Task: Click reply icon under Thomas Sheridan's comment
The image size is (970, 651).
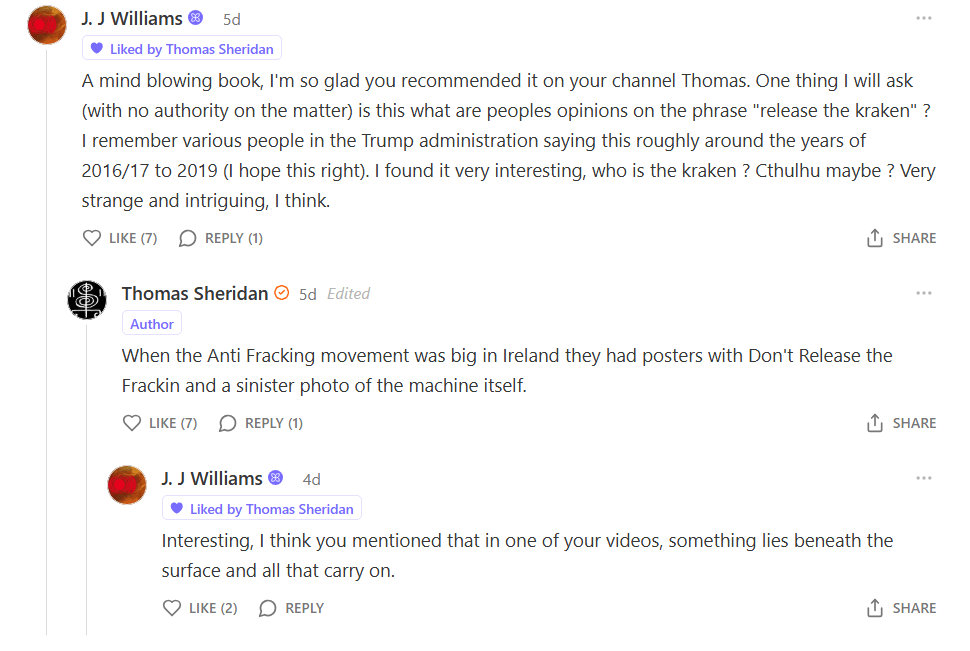Action: click(228, 423)
